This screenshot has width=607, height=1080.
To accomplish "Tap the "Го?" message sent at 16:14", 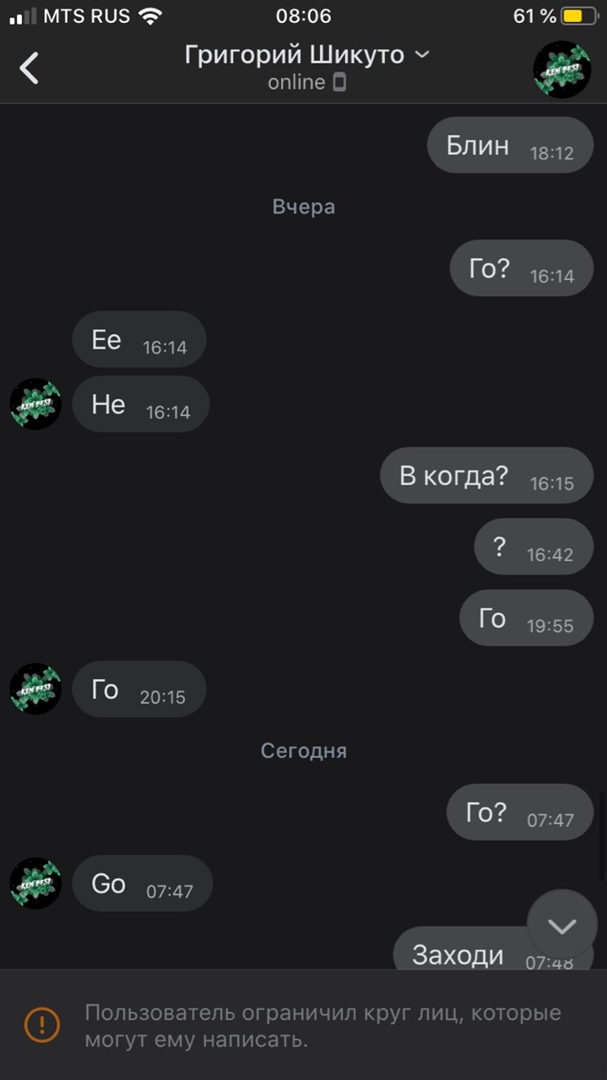I will pyautogui.click(x=522, y=268).
